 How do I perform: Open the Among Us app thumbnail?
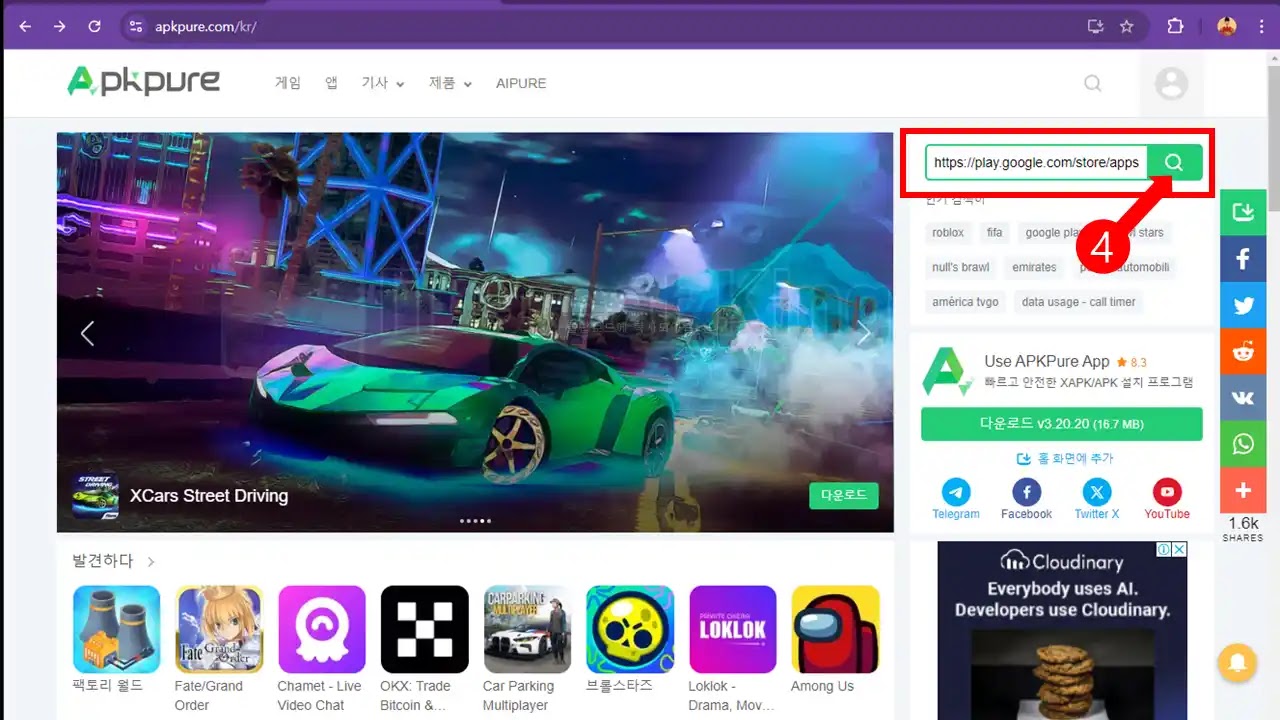point(836,629)
